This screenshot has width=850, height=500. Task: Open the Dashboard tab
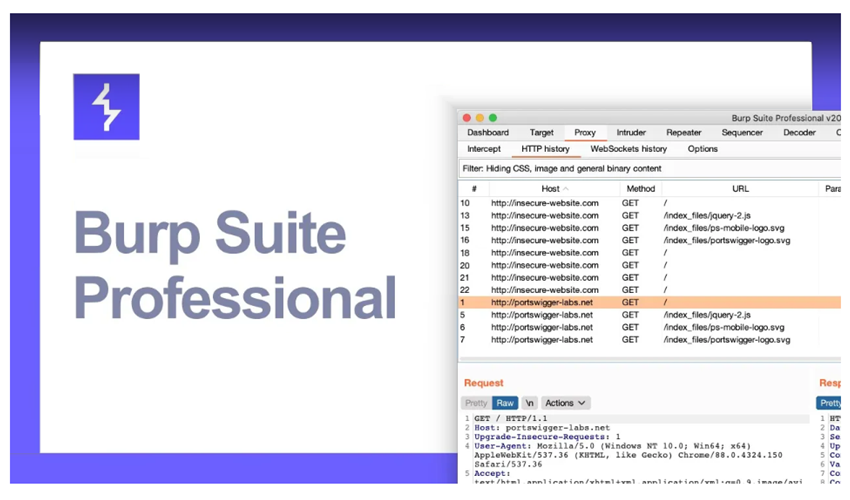pos(488,132)
